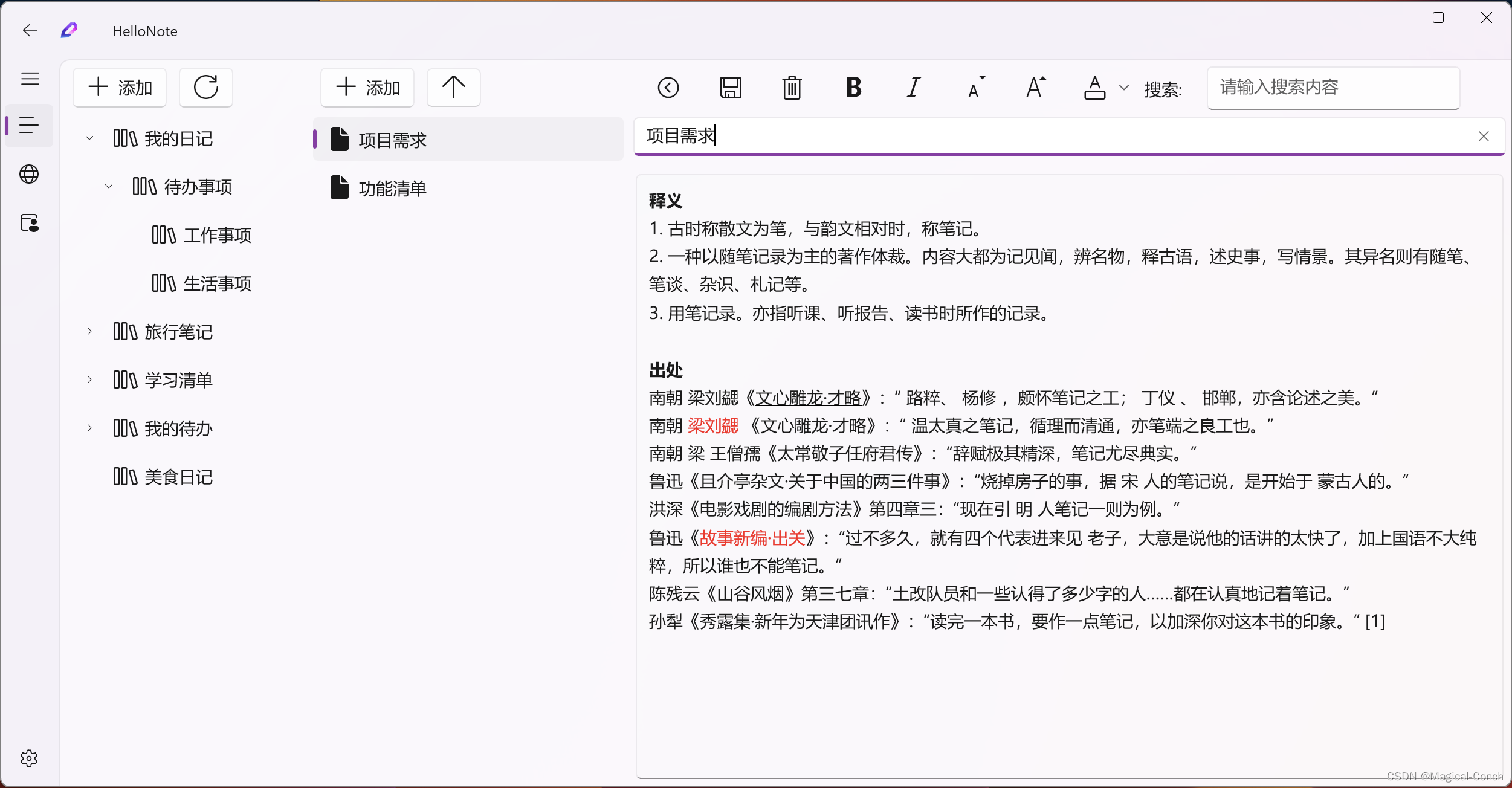This screenshot has width=1512, height=788.
Task: Open the font color dropdown arrow
Action: [1124, 88]
